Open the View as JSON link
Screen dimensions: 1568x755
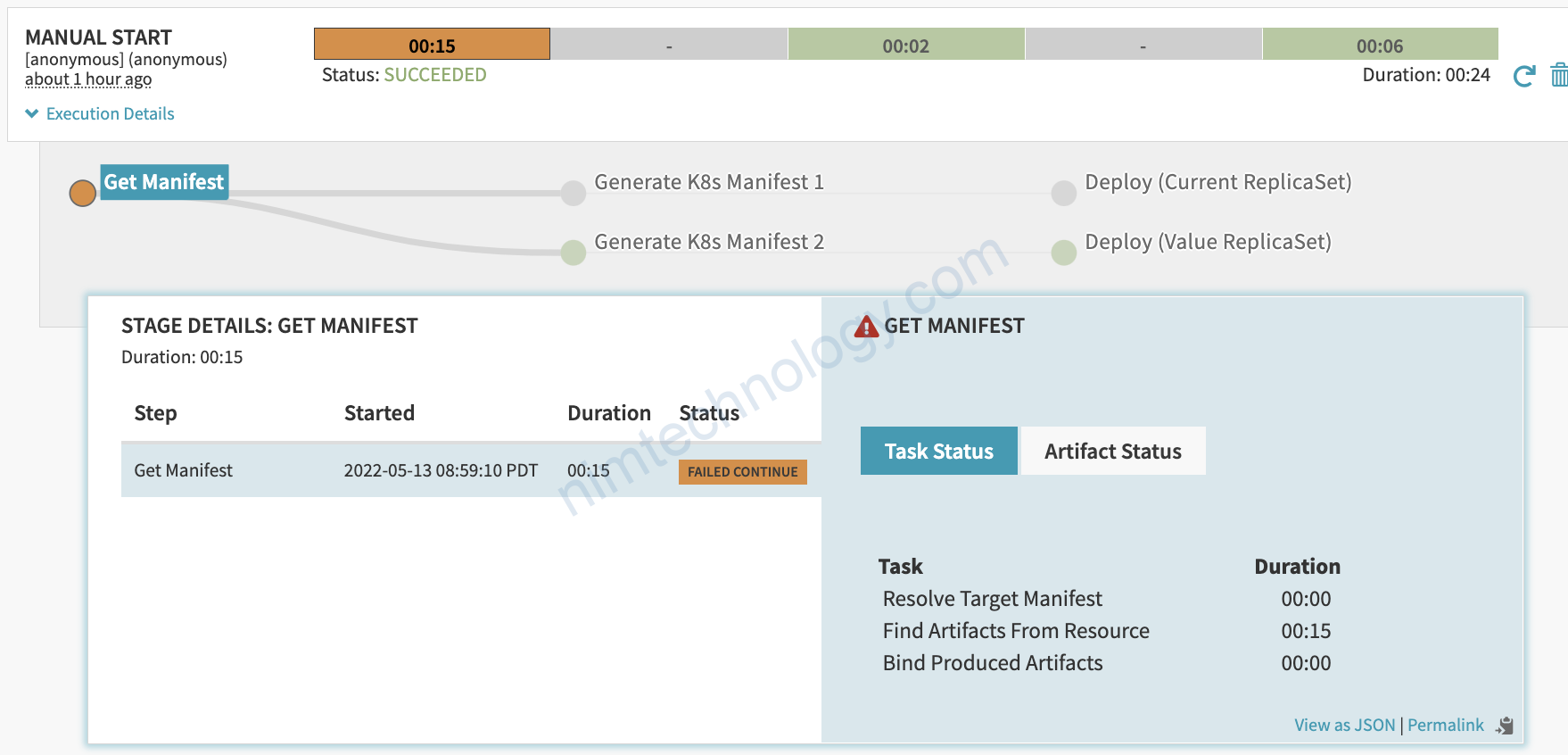click(1344, 726)
